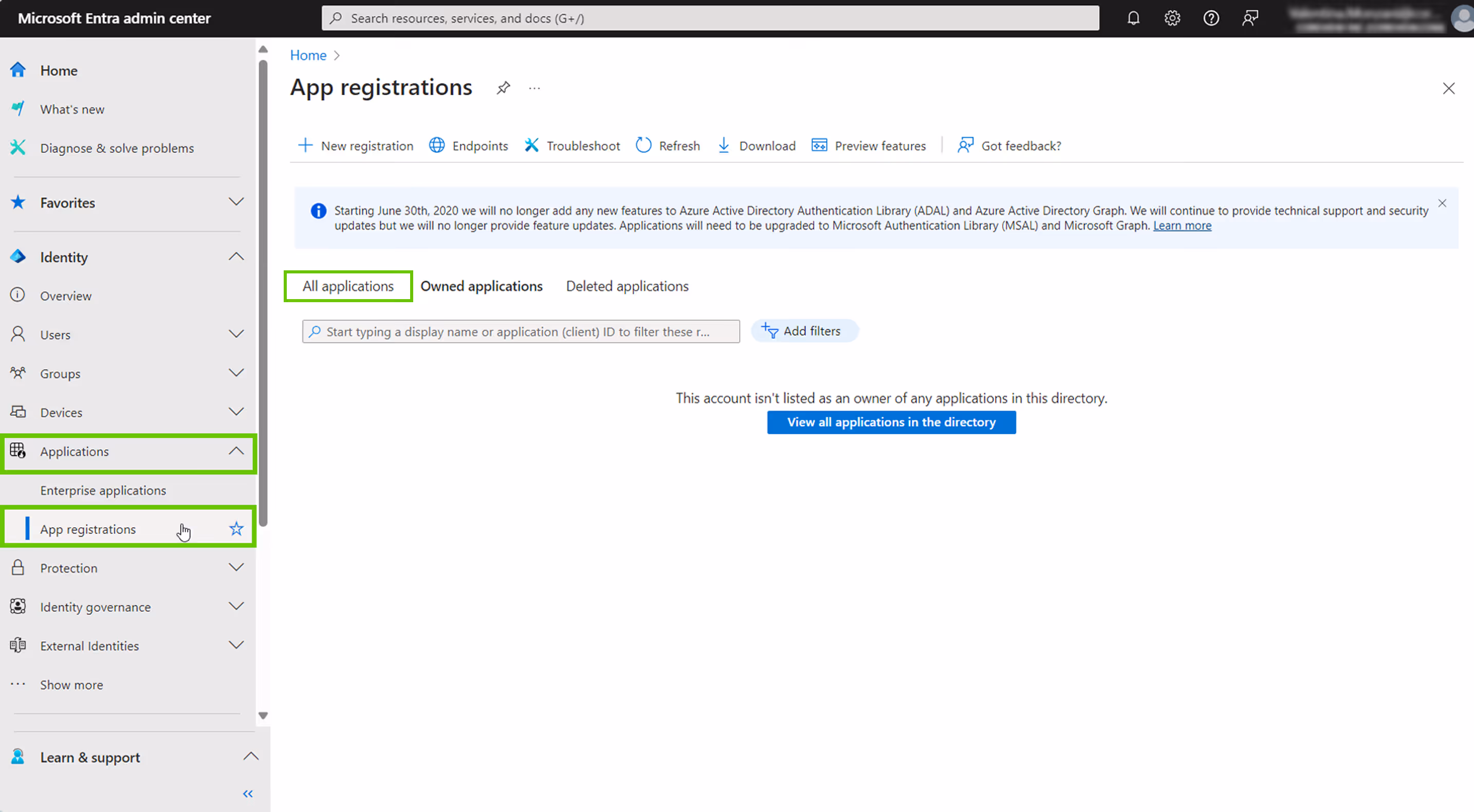This screenshot has width=1474, height=812.
Task: Click View all applications in the directory
Action: 891,422
